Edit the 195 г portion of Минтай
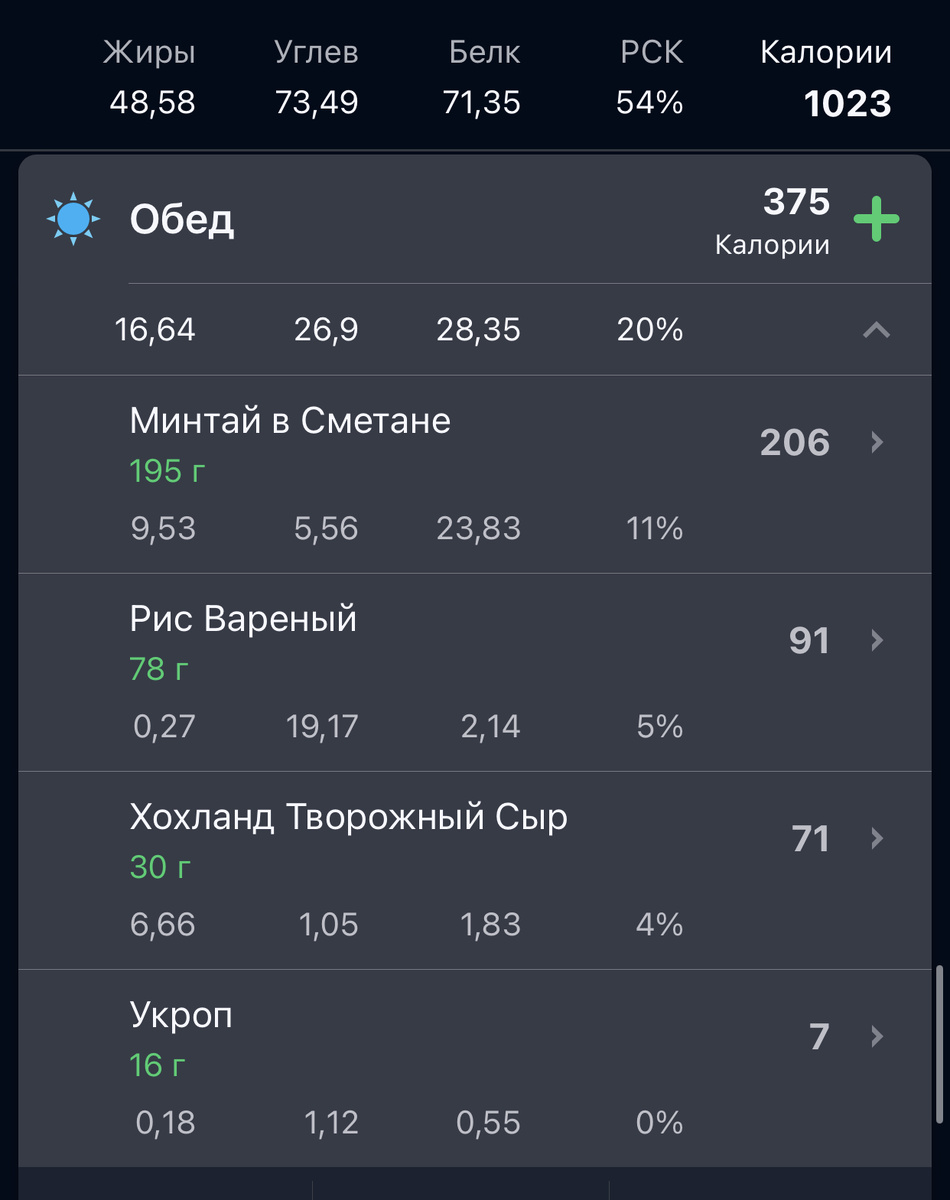950x1200 pixels. click(x=168, y=471)
